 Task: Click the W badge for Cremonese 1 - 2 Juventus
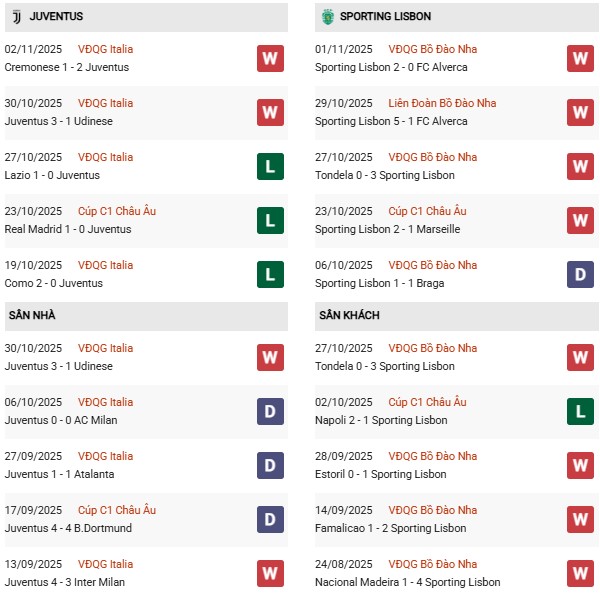(270, 58)
